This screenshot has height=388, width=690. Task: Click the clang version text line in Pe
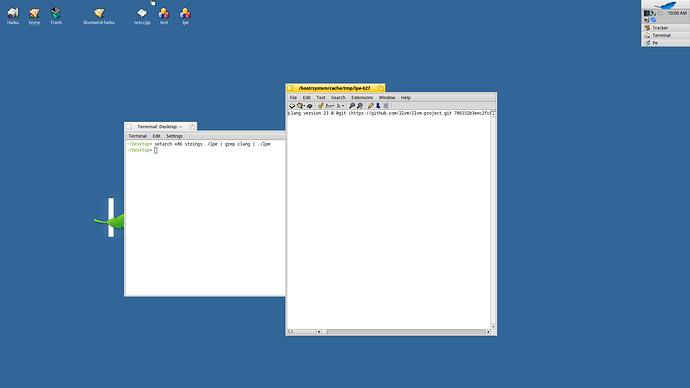[389, 113]
